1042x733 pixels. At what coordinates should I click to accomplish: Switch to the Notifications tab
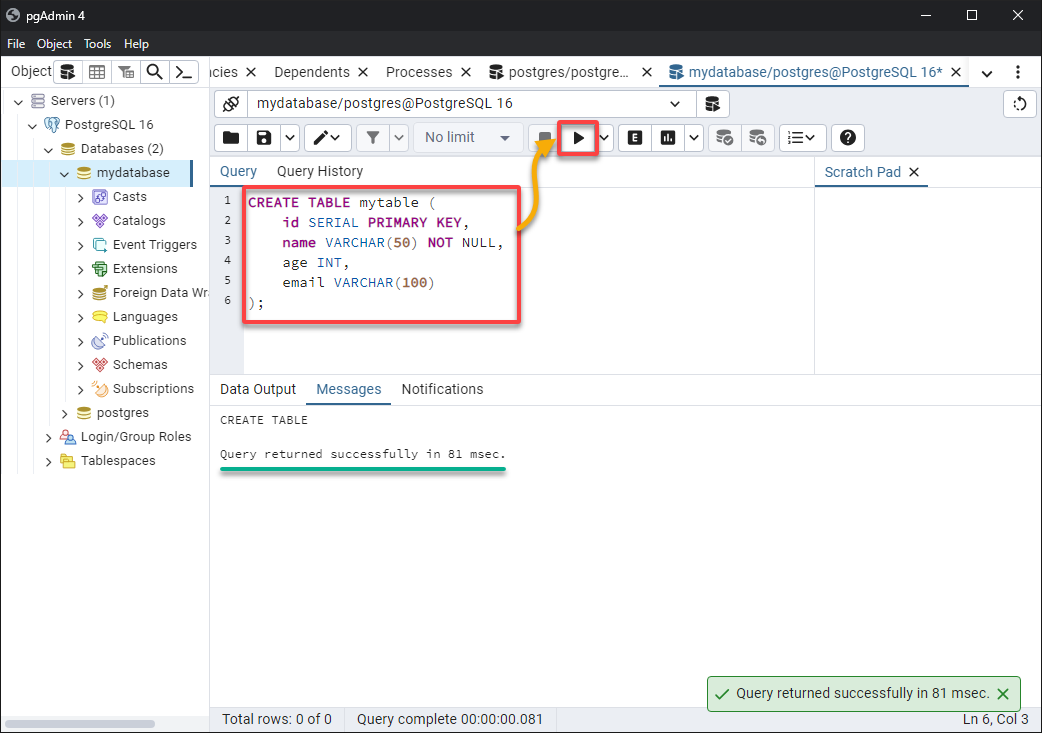click(442, 389)
